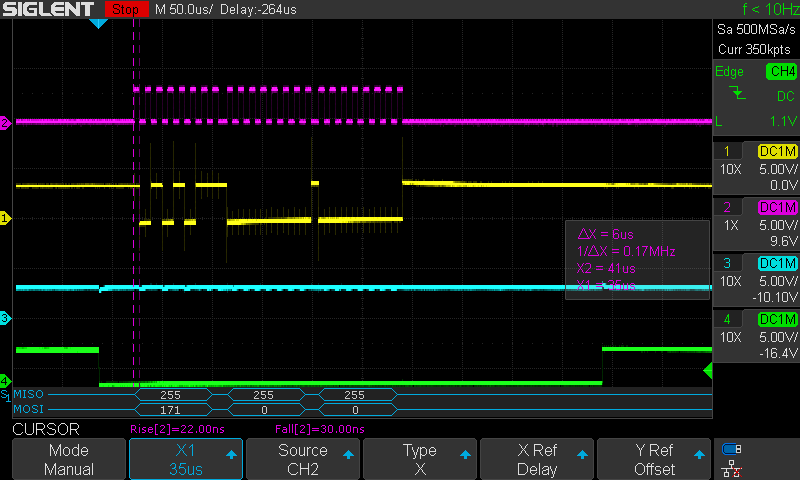
Task: Click the MOSI decode row label
Action: (x=29, y=409)
